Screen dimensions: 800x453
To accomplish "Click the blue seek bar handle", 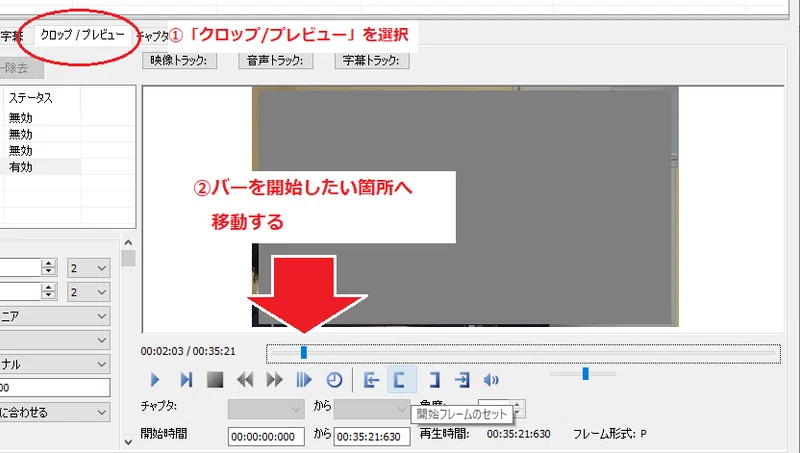I will pos(304,352).
